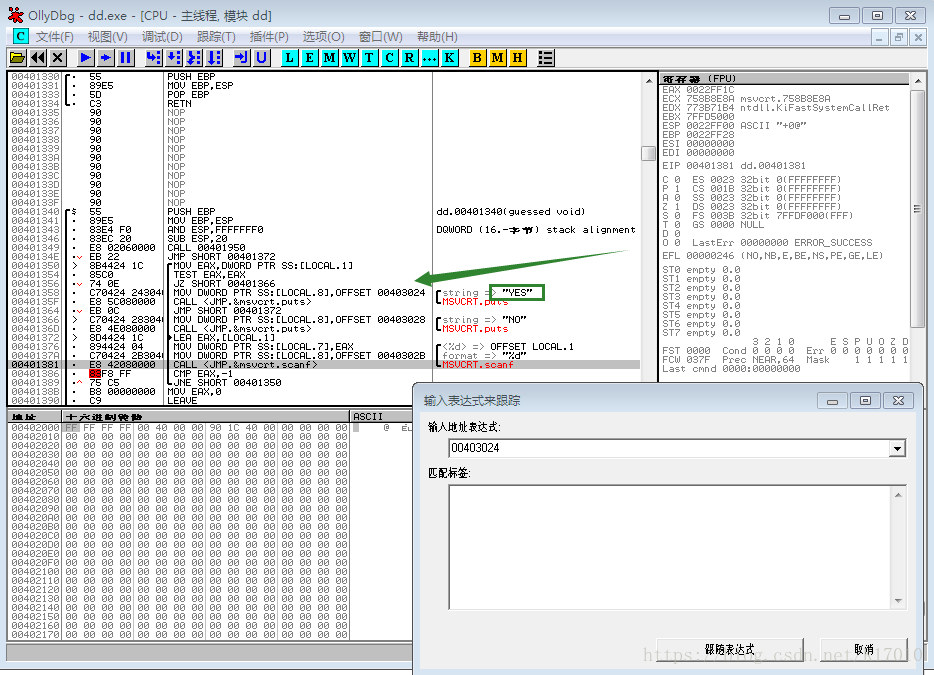This screenshot has height=675, width=934.
Task: Open the 选项(O) menu
Action: 323,37
